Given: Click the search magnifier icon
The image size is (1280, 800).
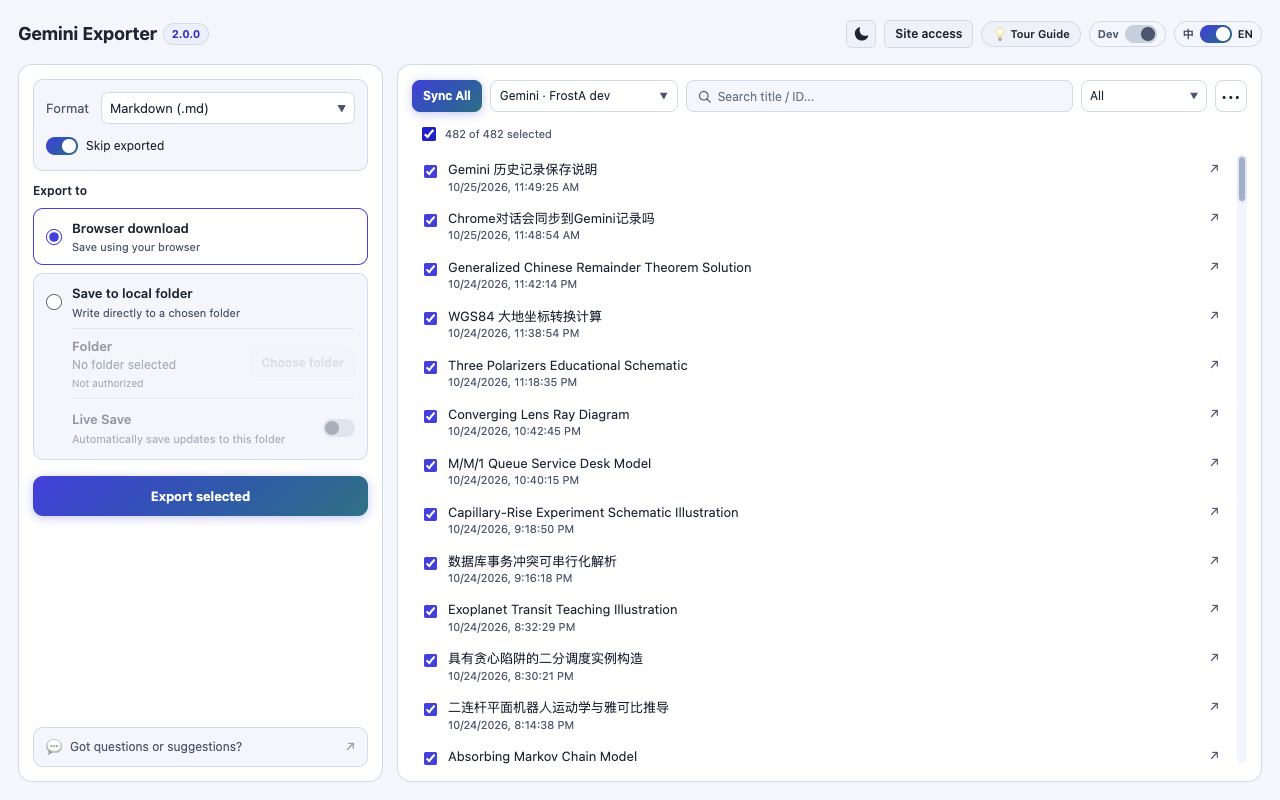Looking at the screenshot, I should pos(705,97).
